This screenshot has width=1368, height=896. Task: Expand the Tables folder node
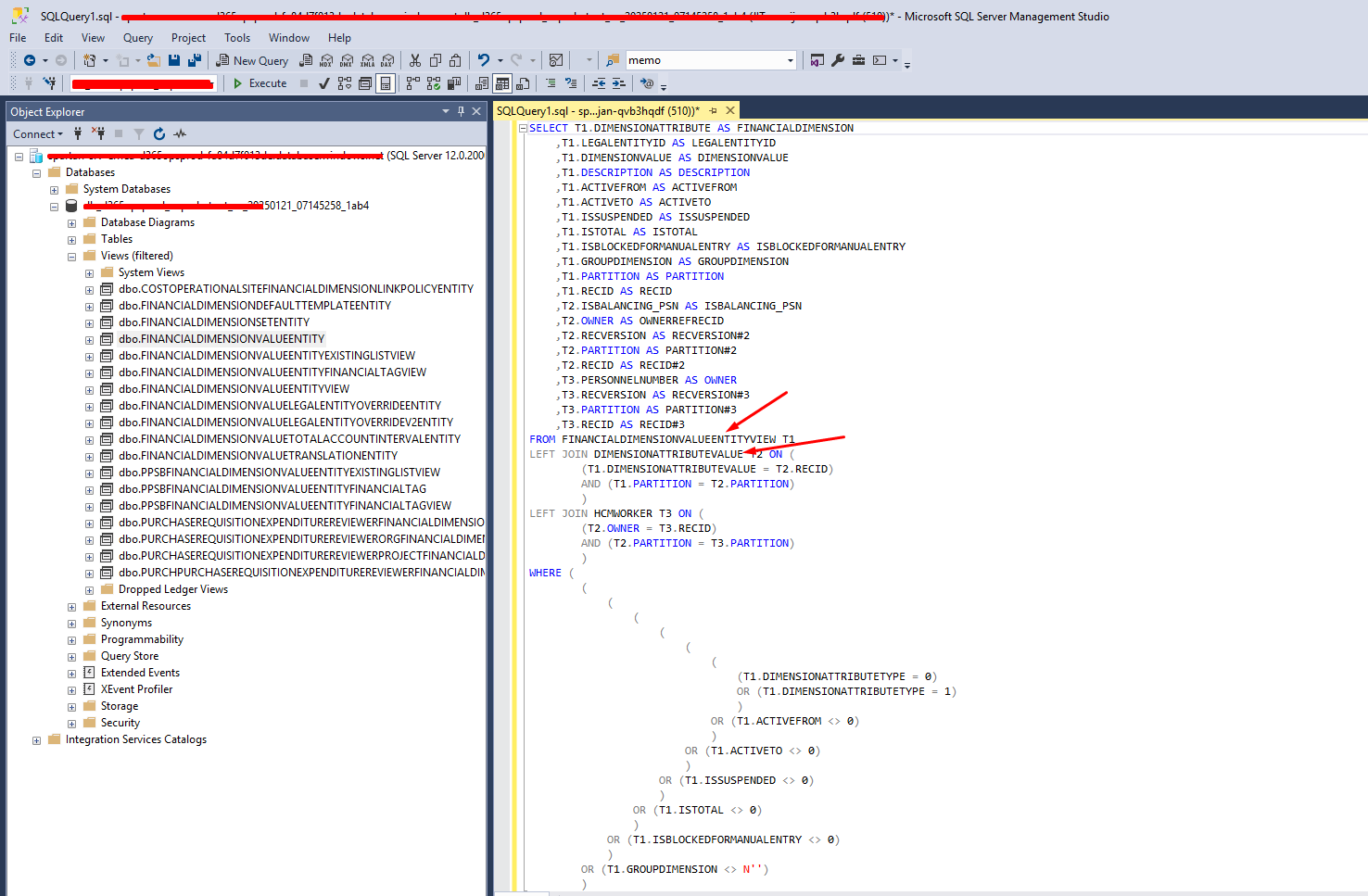[71, 239]
